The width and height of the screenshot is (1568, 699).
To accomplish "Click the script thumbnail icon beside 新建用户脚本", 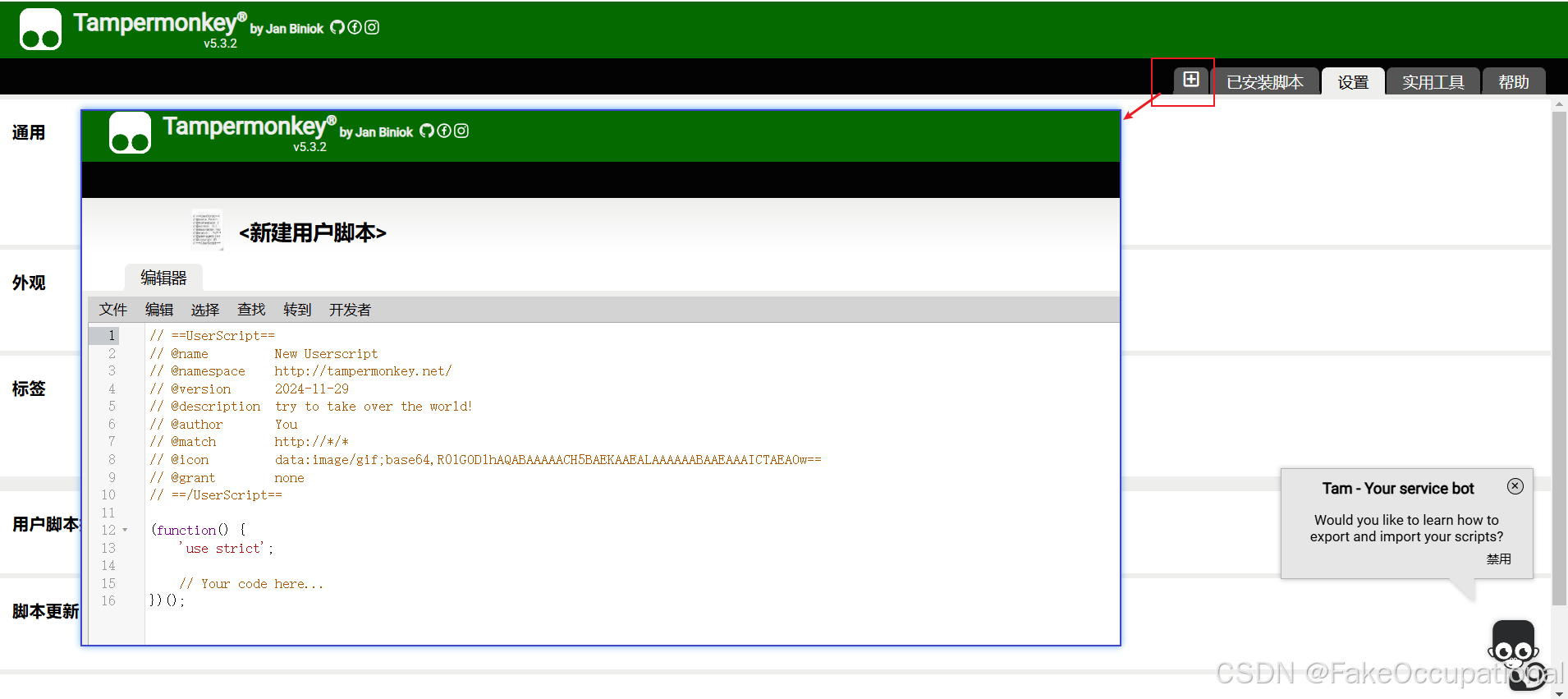I will click(207, 229).
